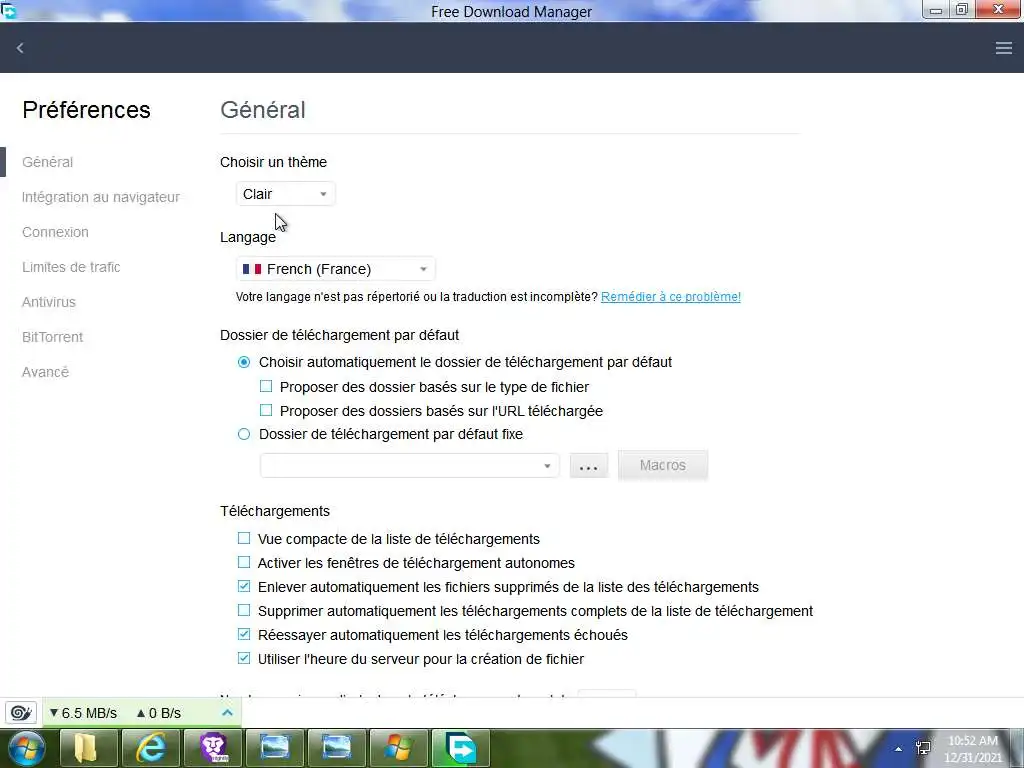Go to Limites de trafic section
1024x768 pixels.
(x=71, y=267)
